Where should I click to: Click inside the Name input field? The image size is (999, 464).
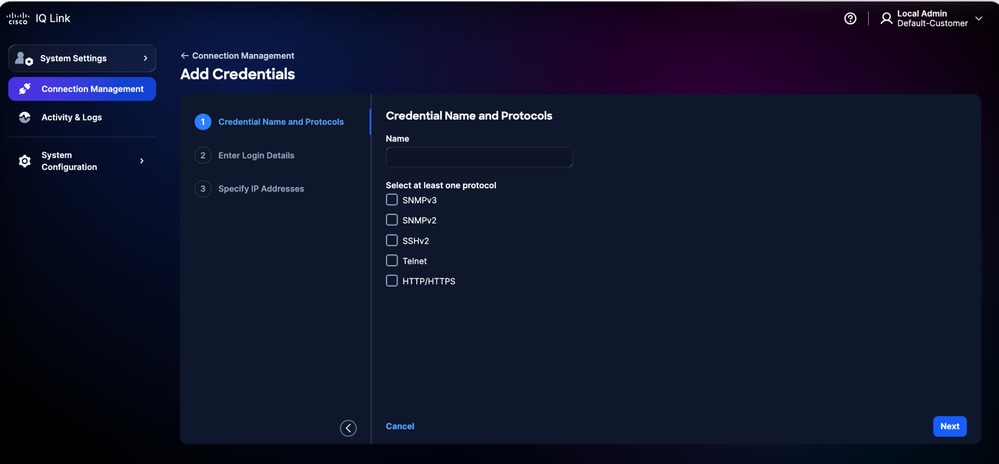click(x=479, y=157)
